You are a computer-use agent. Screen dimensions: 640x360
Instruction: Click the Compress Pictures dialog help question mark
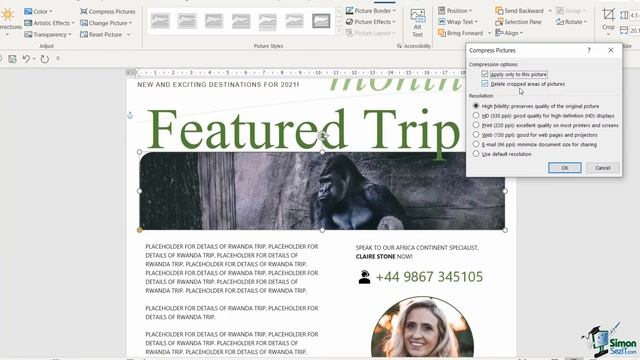click(589, 50)
